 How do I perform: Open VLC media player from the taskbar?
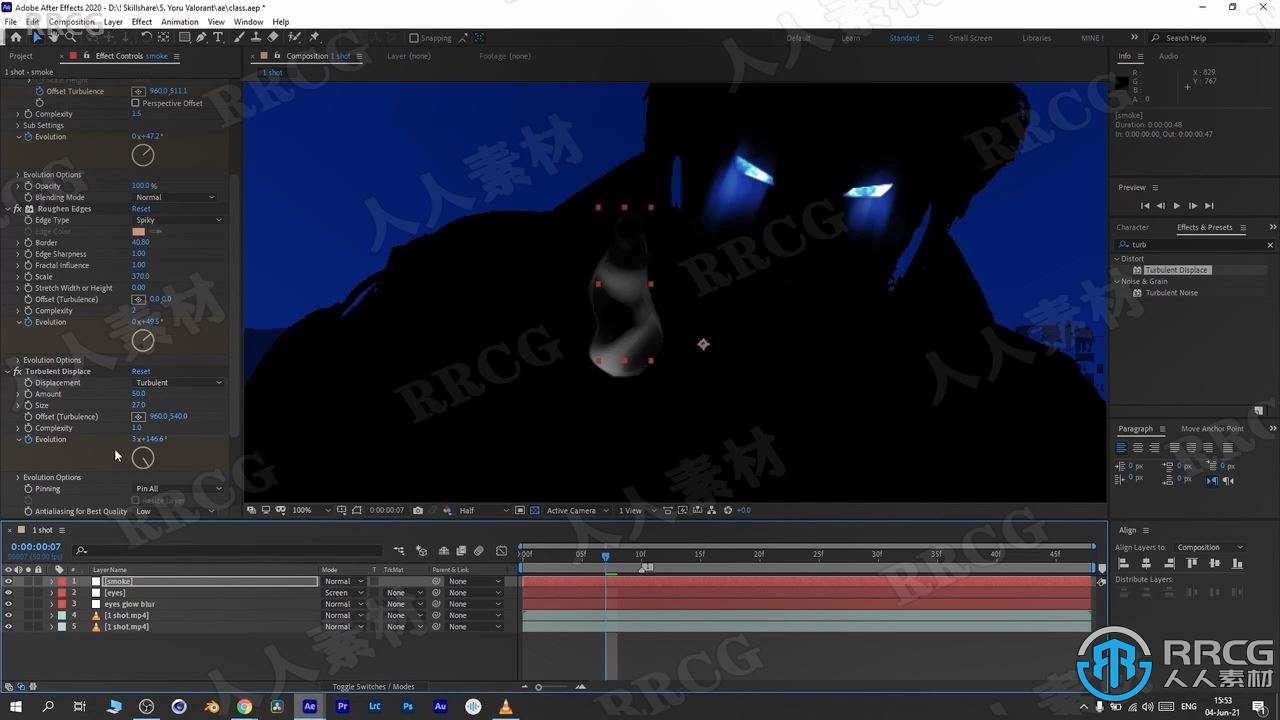(505, 706)
